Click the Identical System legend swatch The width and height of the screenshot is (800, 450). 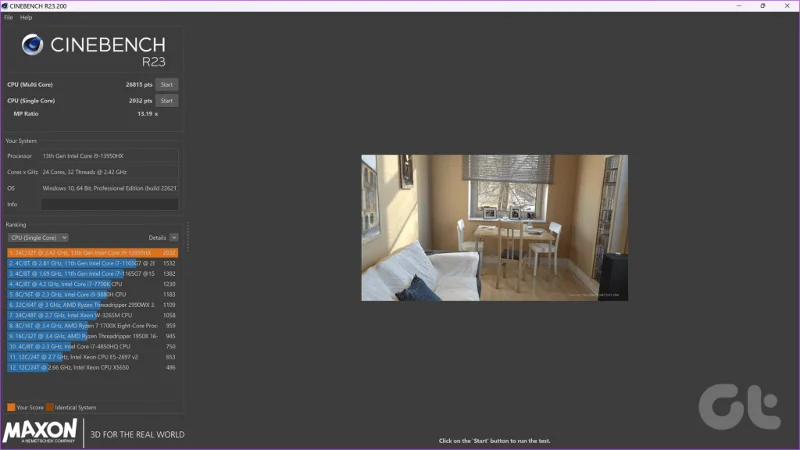click(x=49, y=407)
